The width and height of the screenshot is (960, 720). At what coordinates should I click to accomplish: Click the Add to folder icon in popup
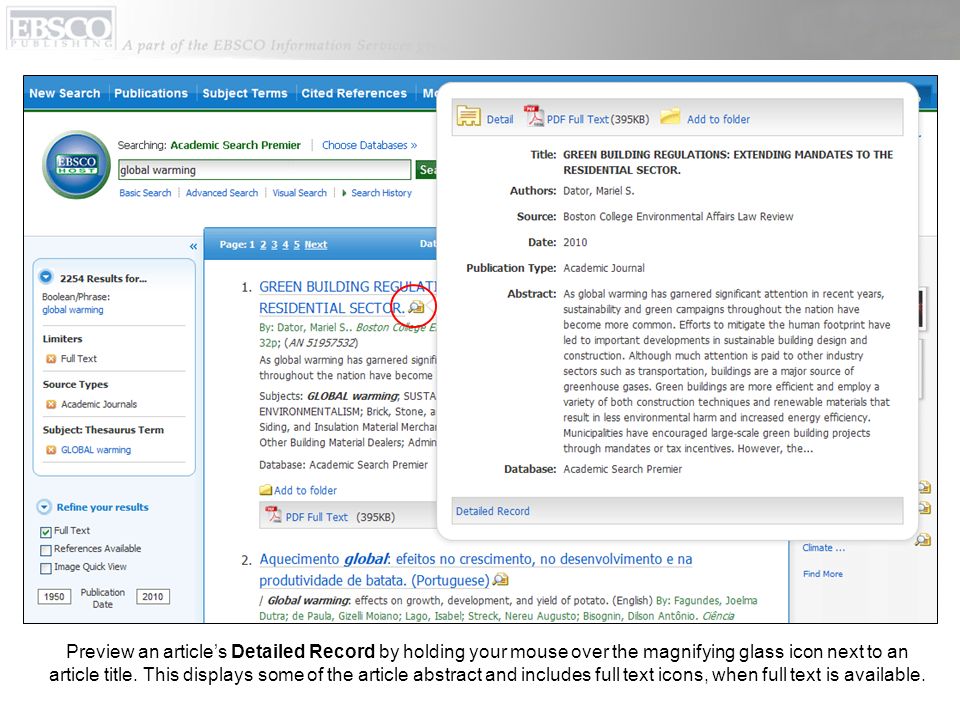click(x=670, y=116)
